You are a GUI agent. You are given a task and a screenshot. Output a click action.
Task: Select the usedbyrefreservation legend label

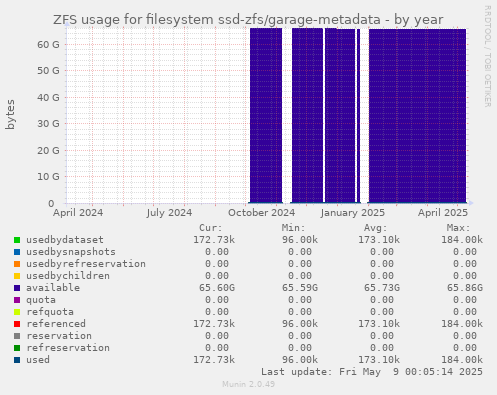tap(86, 264)
